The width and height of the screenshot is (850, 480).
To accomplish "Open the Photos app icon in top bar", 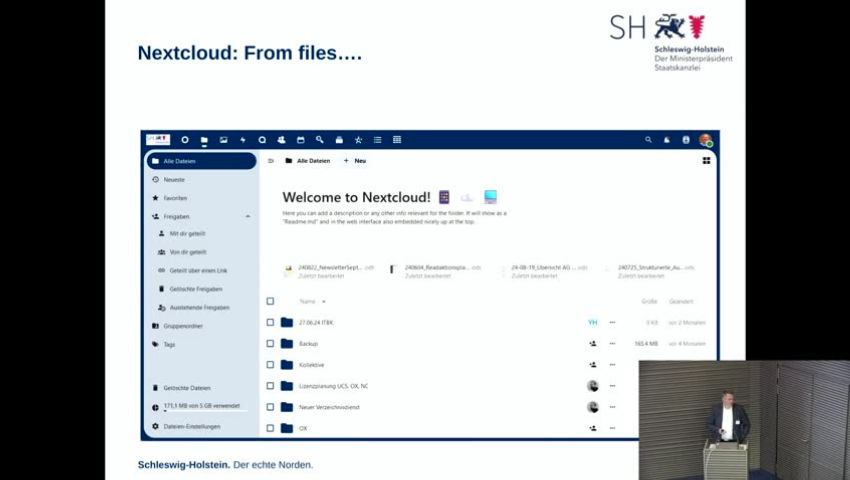I will tap(223, 140).
